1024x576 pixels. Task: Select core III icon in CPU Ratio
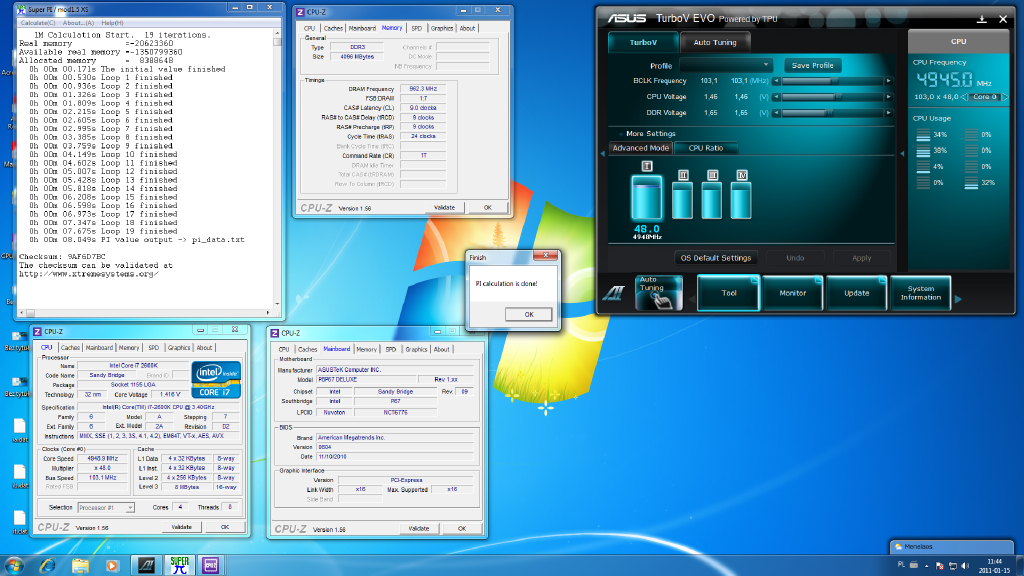712,175
